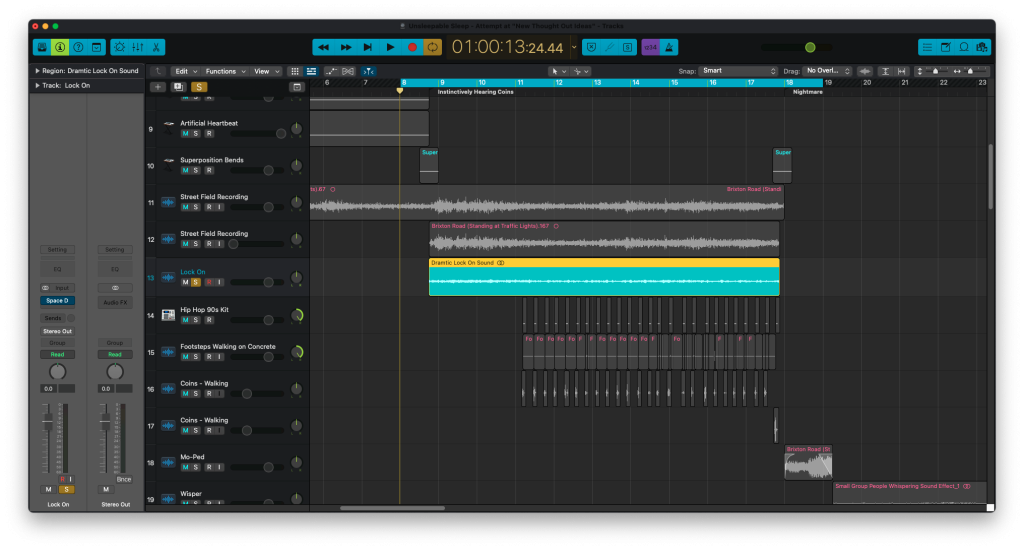Unsolo the Lock On track

point(195,282)
